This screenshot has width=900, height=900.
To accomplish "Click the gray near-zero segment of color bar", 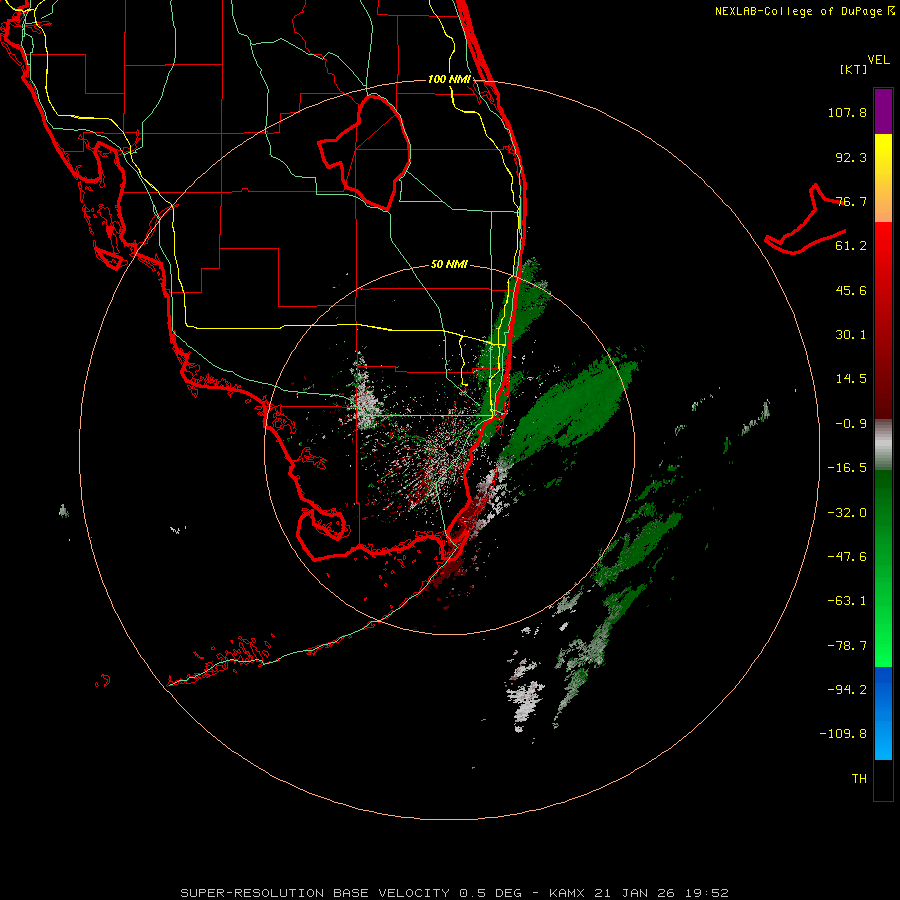I will pyautogui.click(x=883, y=445).
